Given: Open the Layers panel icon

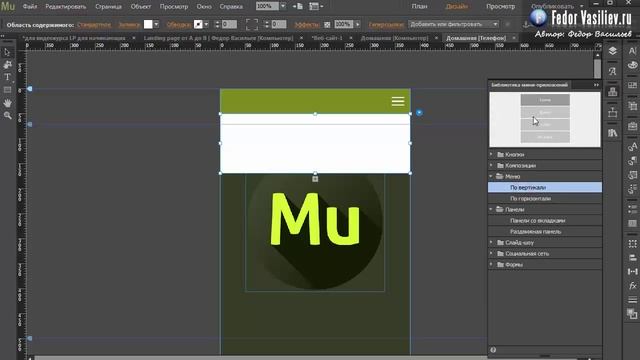Looking at the screenshot, I should (x=612, y=51).
